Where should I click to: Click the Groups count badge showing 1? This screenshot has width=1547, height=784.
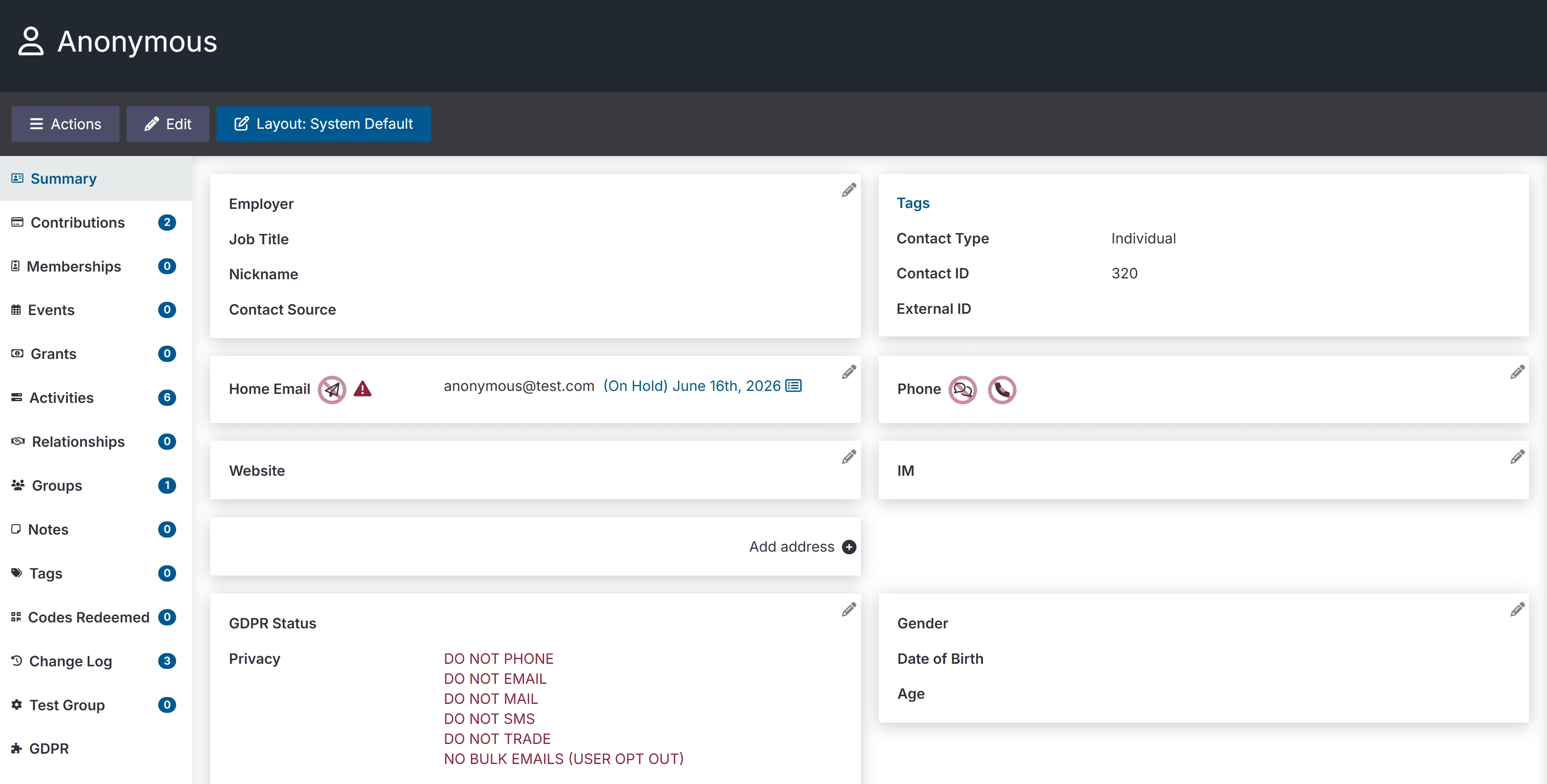(x=167, y=485)
